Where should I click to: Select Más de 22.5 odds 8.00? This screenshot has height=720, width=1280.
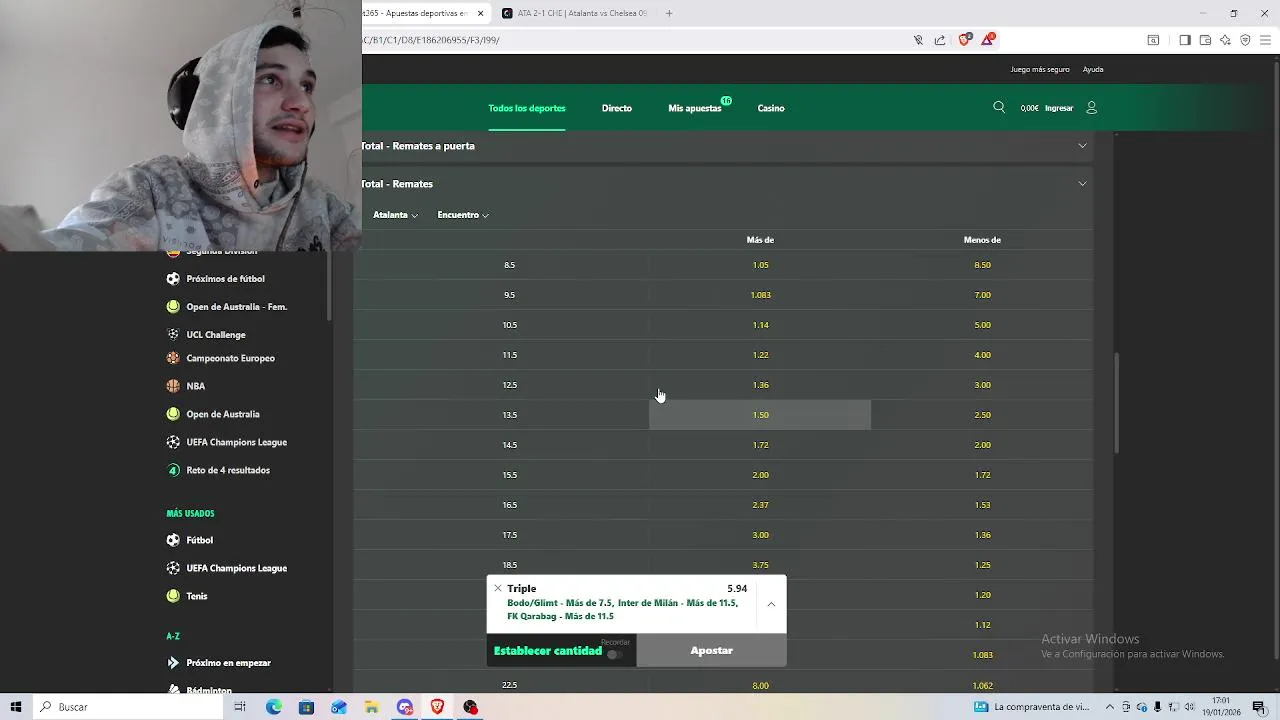point(760,685)
